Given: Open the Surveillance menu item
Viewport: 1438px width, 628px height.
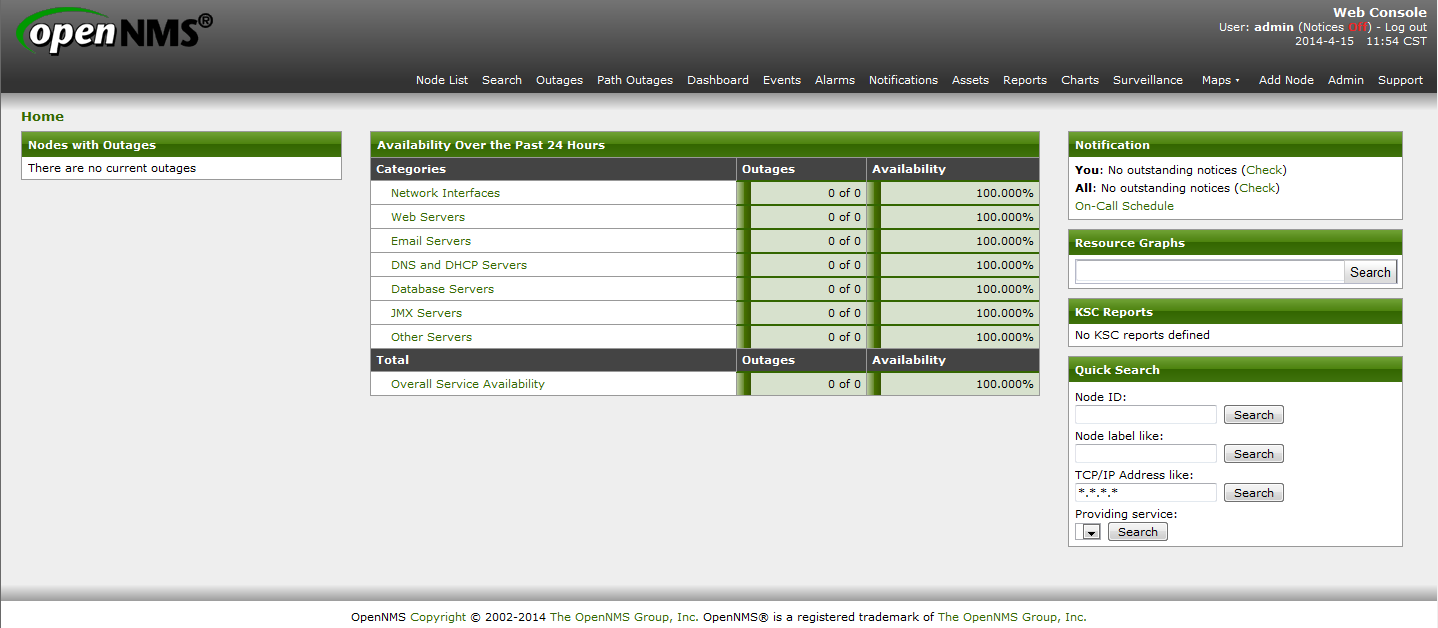Looking at the screenshot, I should coord(1148,80).
